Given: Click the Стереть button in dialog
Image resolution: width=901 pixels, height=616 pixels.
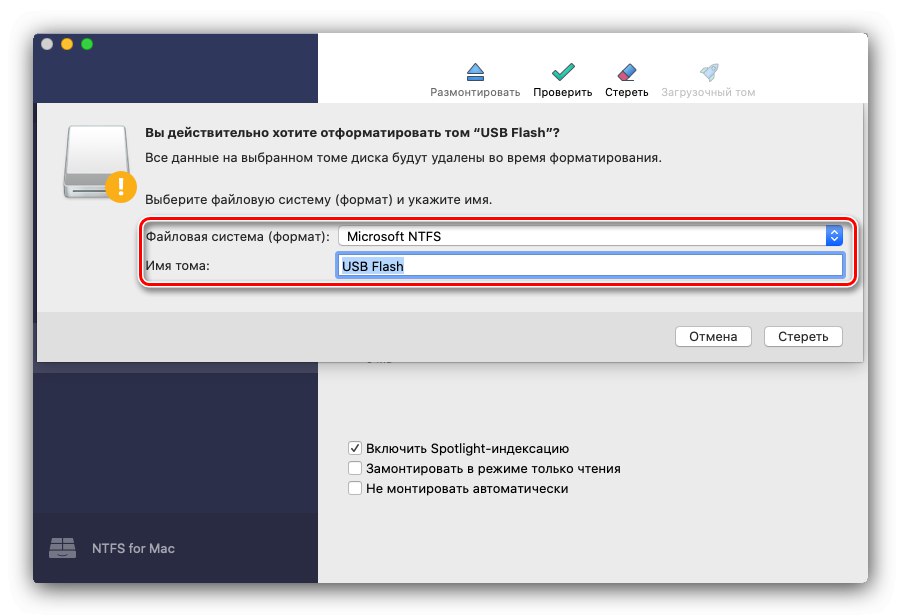Looking at the screenshot, I should click(x=803, y=337).
